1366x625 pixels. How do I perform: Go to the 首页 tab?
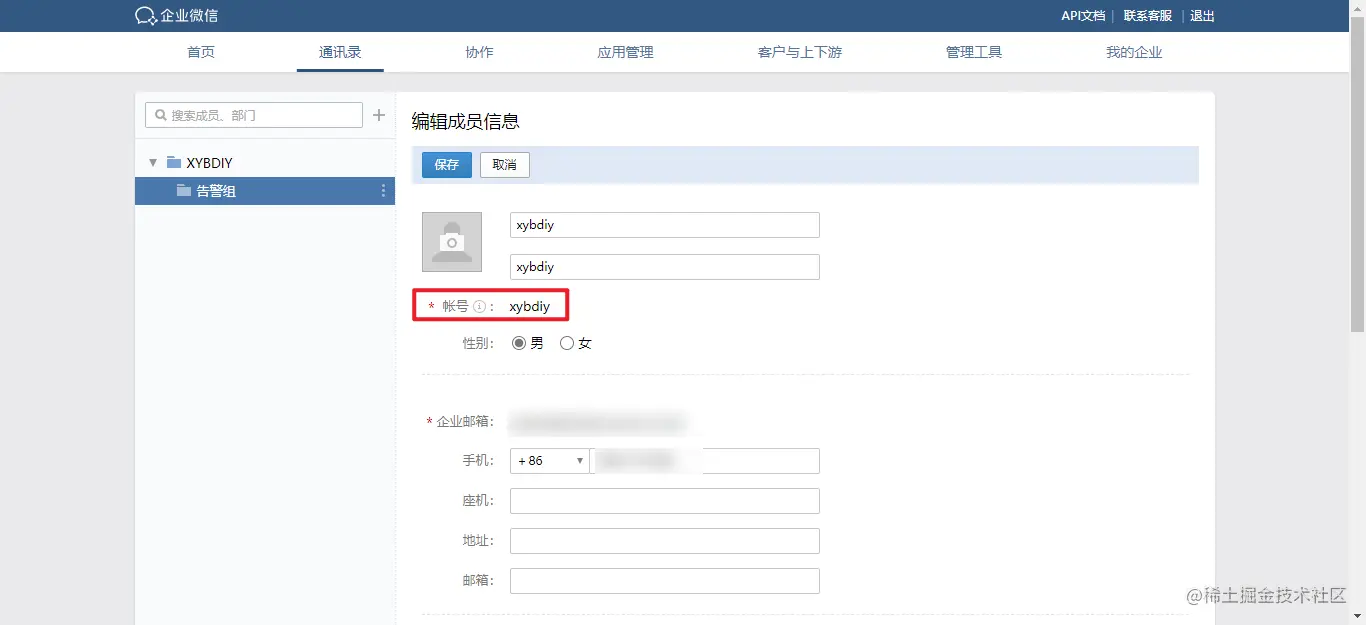201,52
